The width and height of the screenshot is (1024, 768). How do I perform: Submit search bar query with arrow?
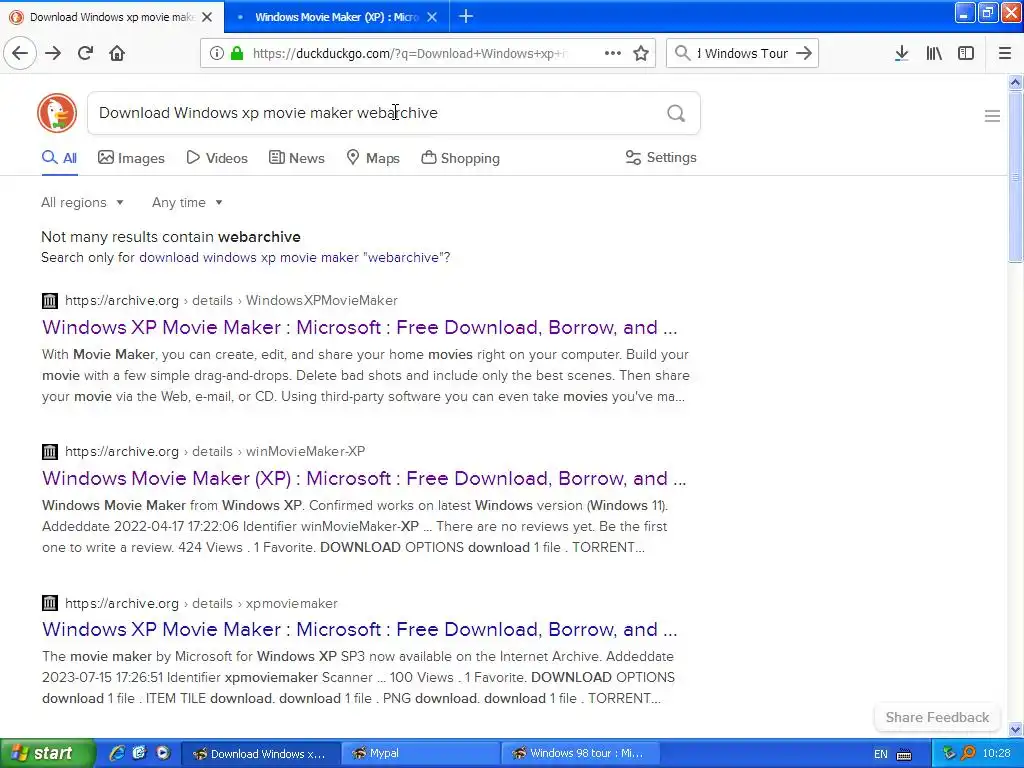[804, 53]
